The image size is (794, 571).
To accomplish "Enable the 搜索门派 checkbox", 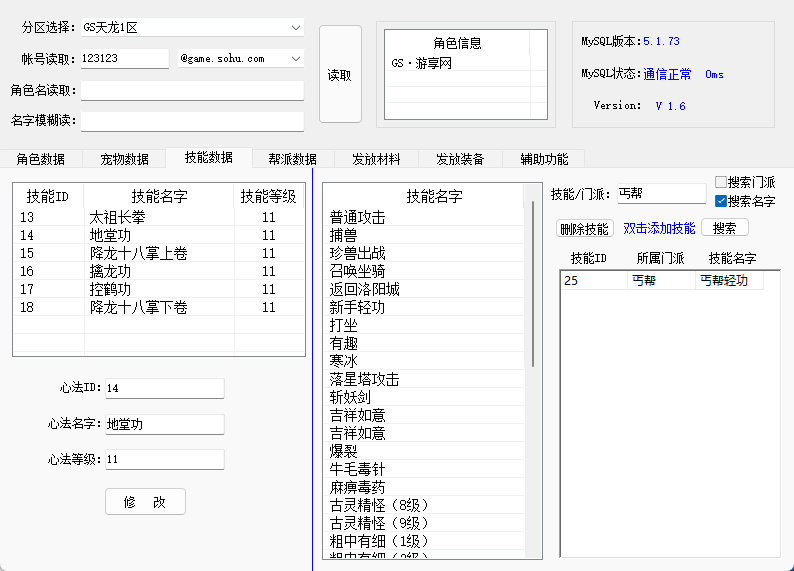I will click(721, 183).
